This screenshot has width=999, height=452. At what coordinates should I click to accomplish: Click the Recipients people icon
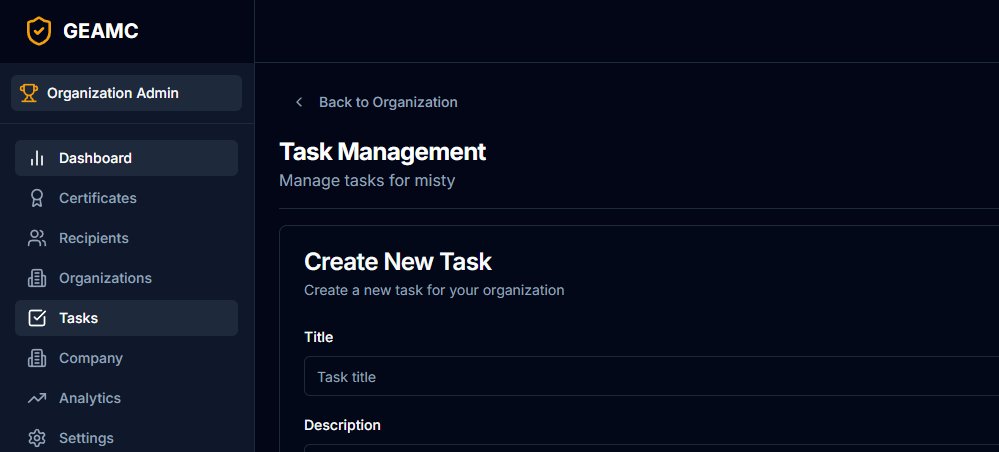37,238
